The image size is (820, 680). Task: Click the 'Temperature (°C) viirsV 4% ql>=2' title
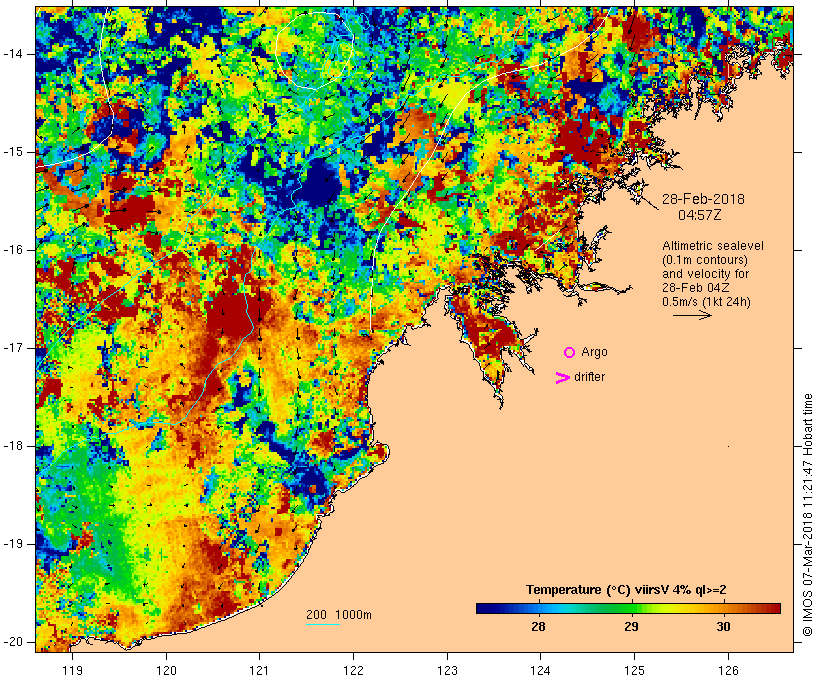click(x=626, y=590)
